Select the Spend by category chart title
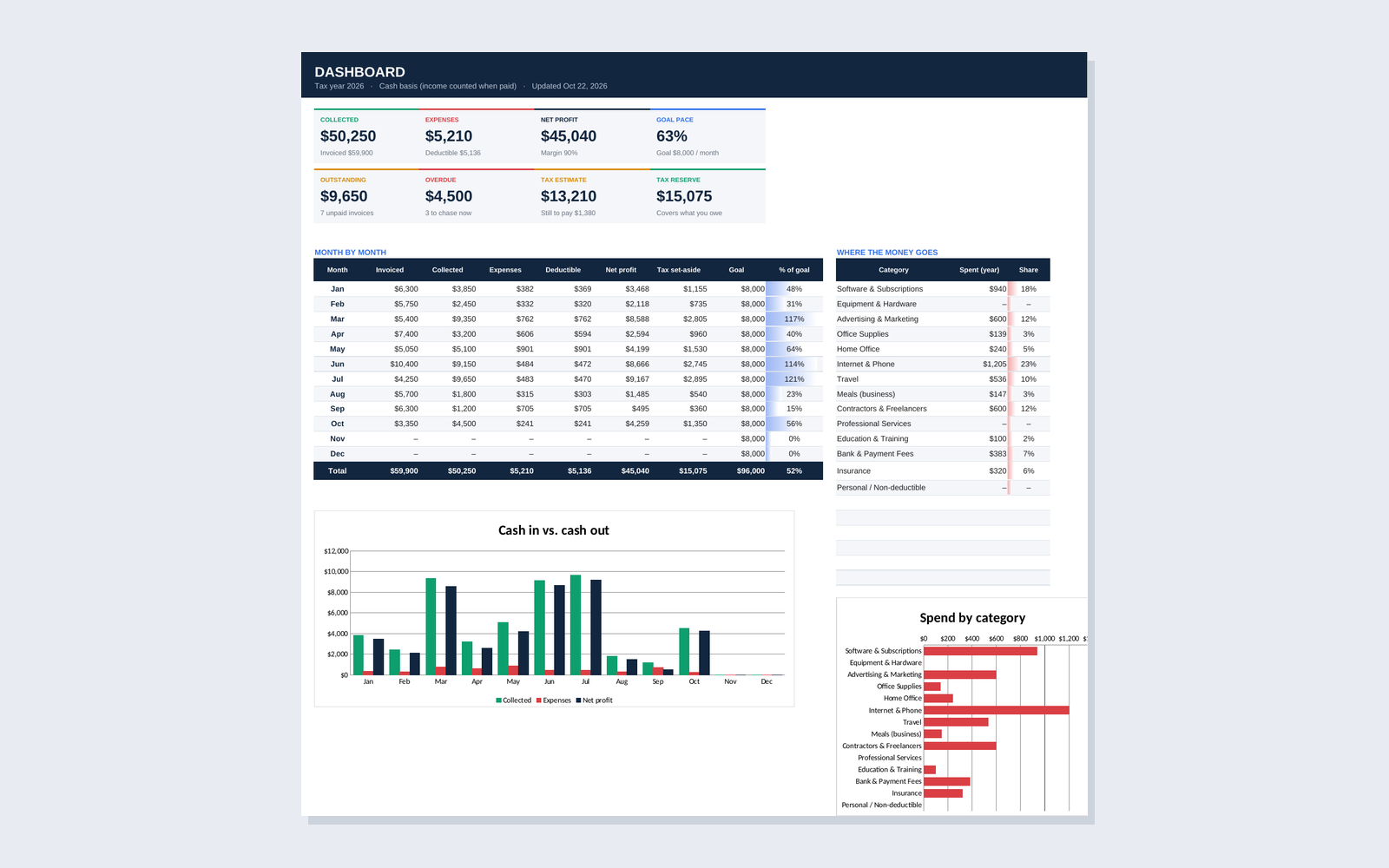Screen dimensions: 1389x868 click(x=972, y=618)
